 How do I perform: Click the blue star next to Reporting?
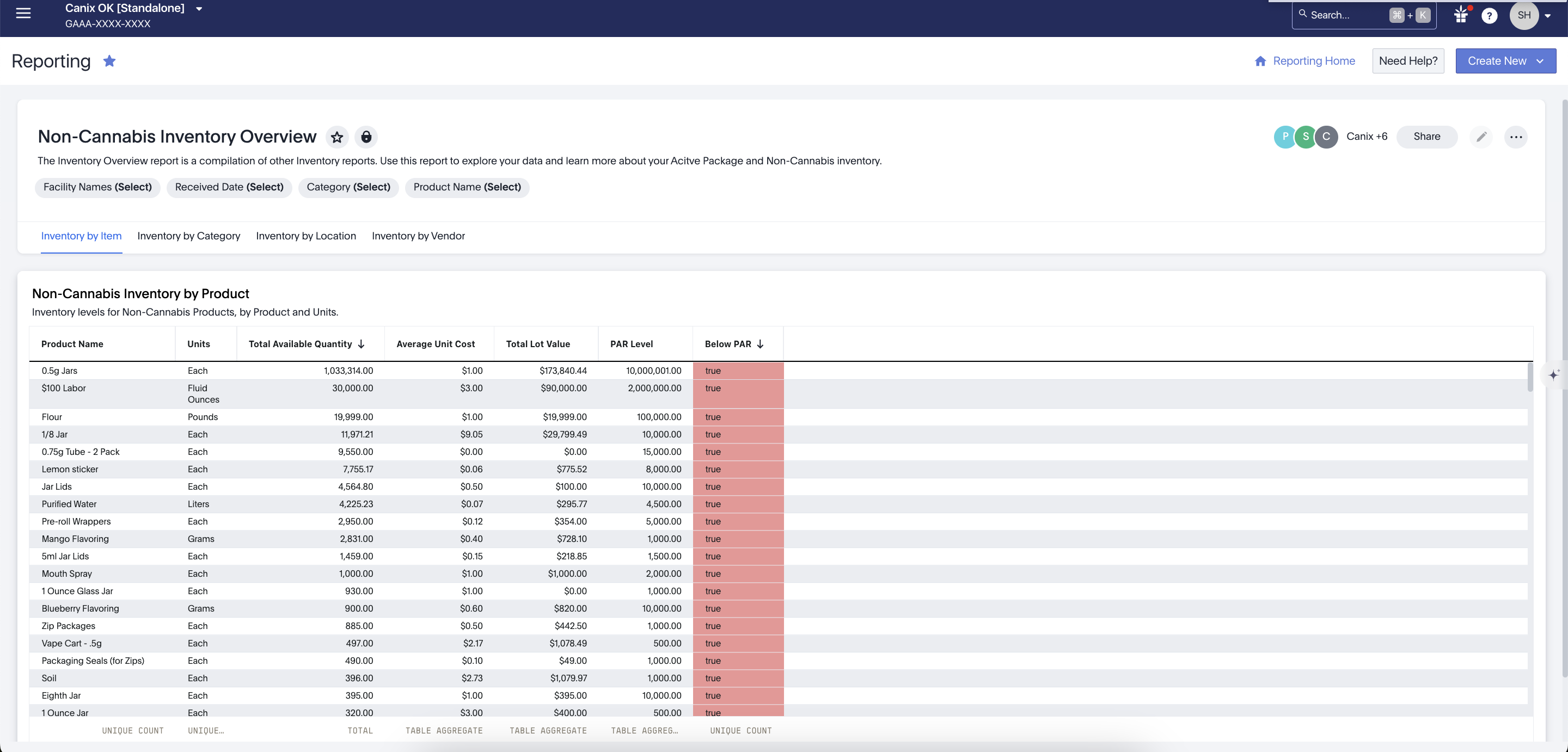pos(109,61)
